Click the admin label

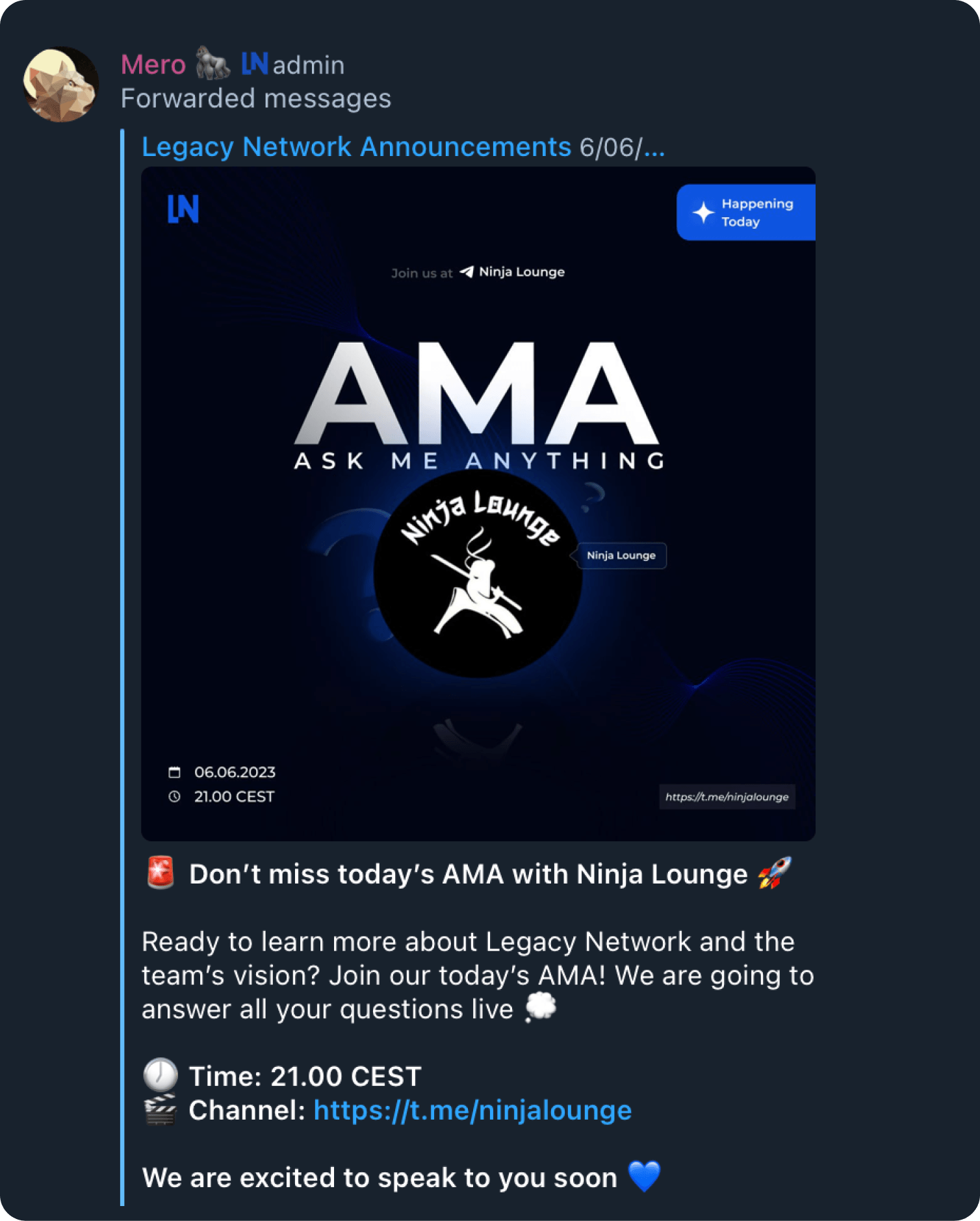(309, 65)
